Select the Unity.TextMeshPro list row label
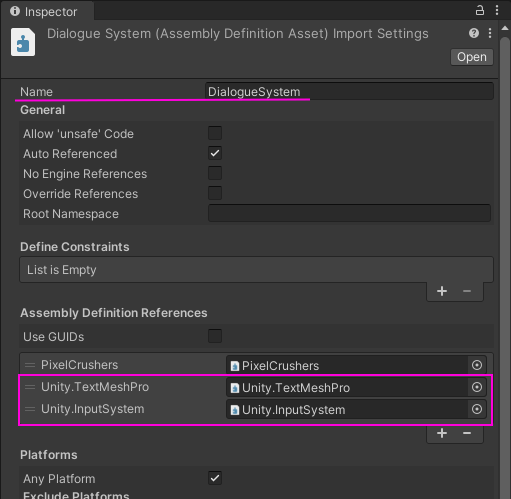Image resolution: width=511 pixels, height=499 pixels. [x=95, y=387]
